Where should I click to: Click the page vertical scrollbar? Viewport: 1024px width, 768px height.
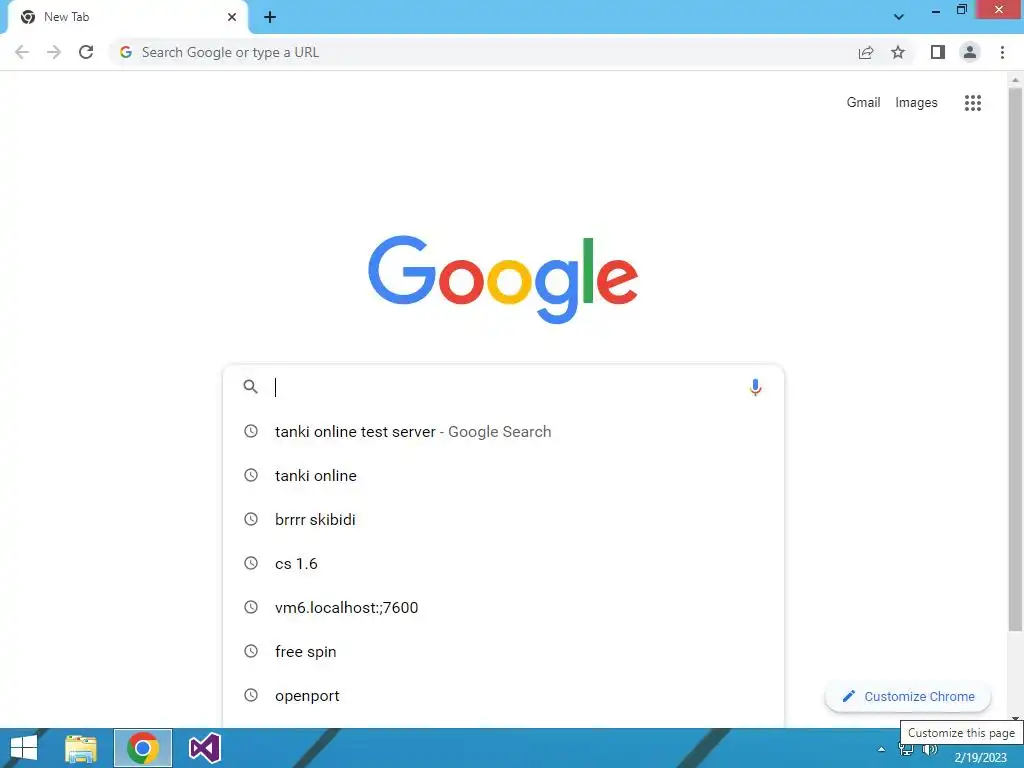point(1015,359)
